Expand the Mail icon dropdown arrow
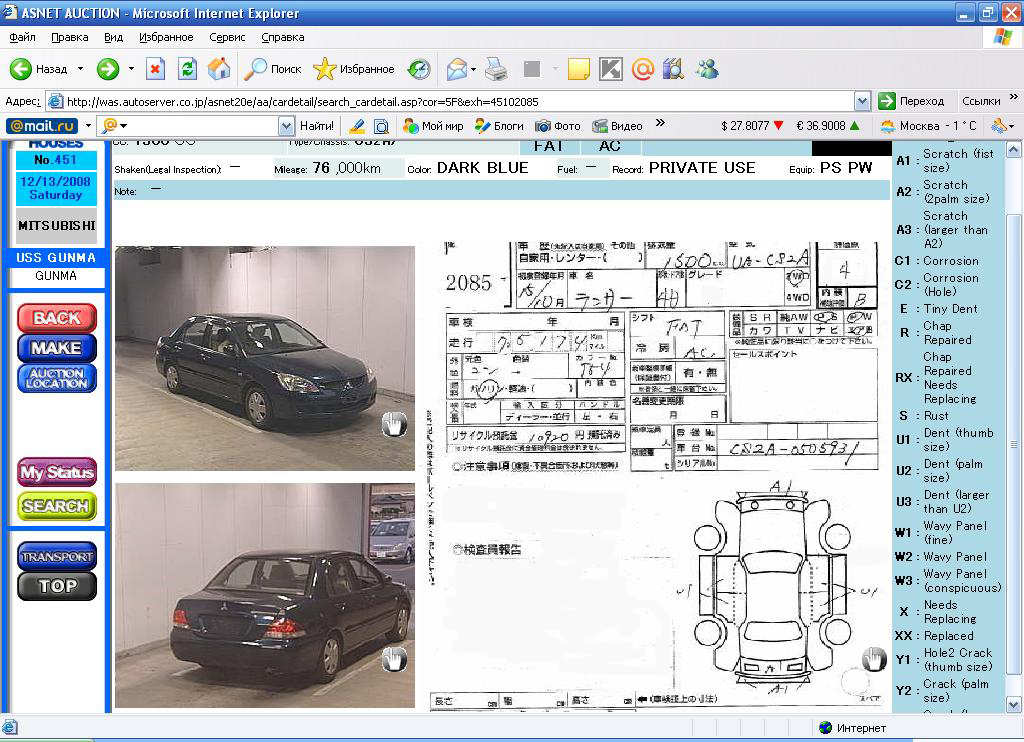 pyautogui.click(x=473, y=69)
